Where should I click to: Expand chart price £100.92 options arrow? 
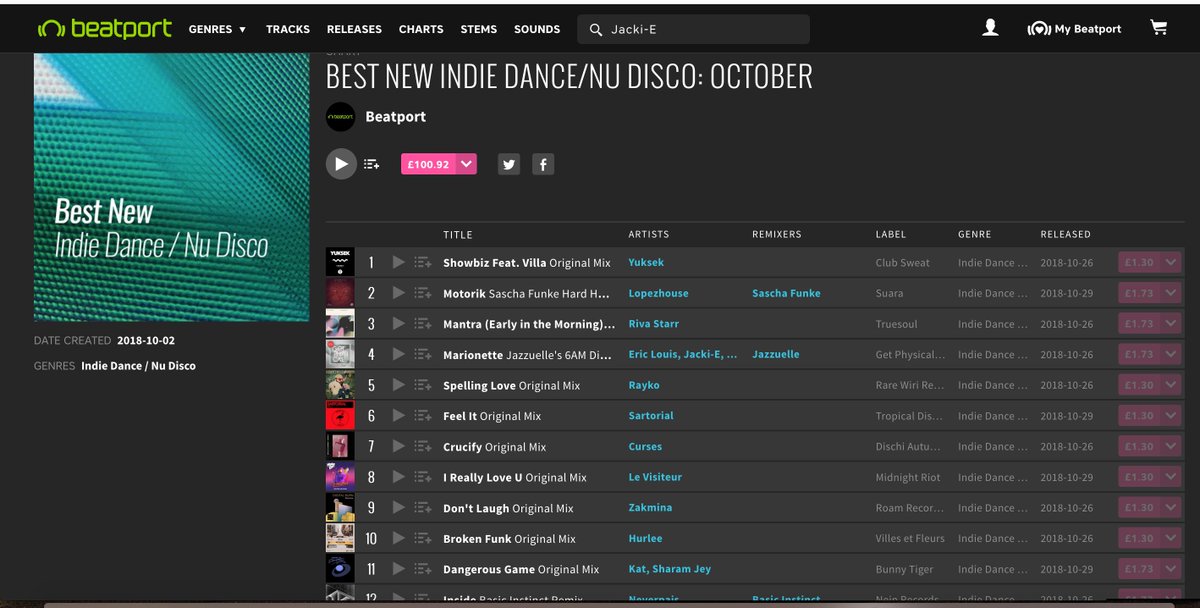click(x=467, y=164)
